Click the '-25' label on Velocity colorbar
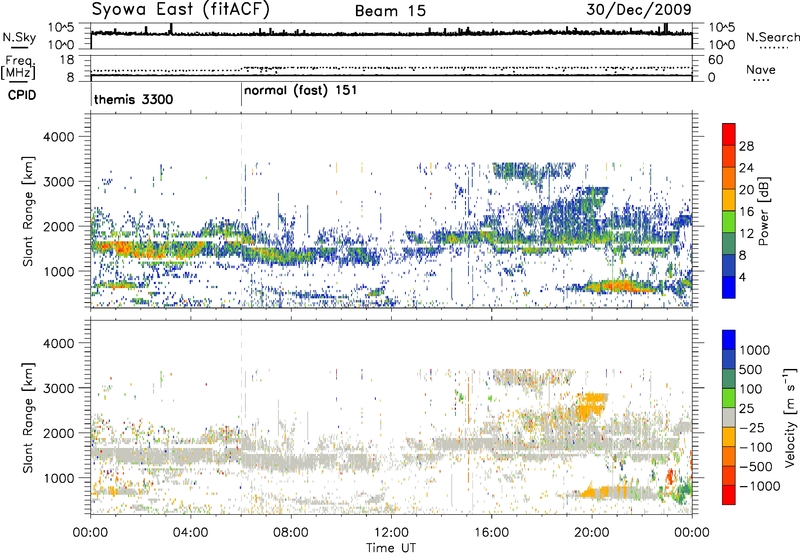 point(753,428)
